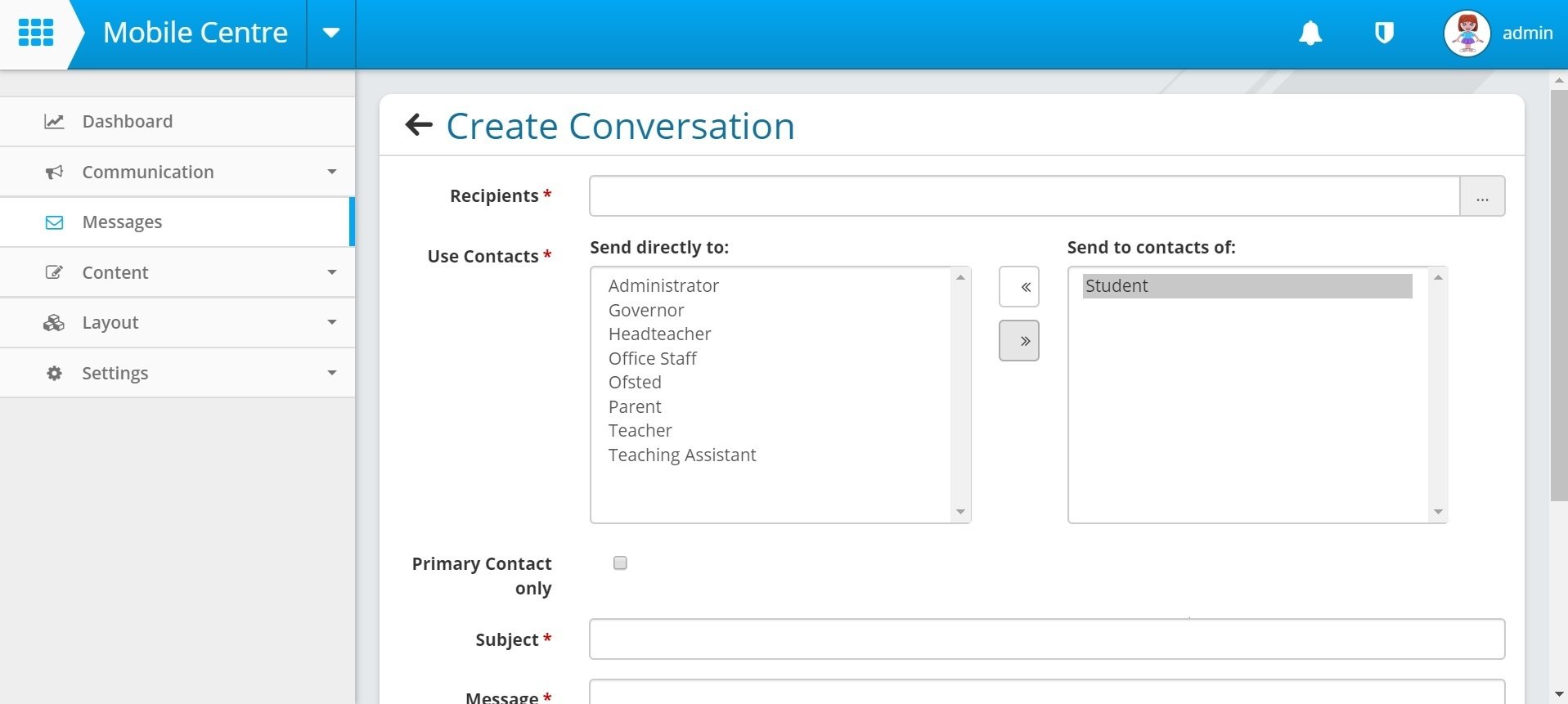Click the shield icon in header
The width and height of the screenshot is (1568, 704).
[x=1384, y=33]
